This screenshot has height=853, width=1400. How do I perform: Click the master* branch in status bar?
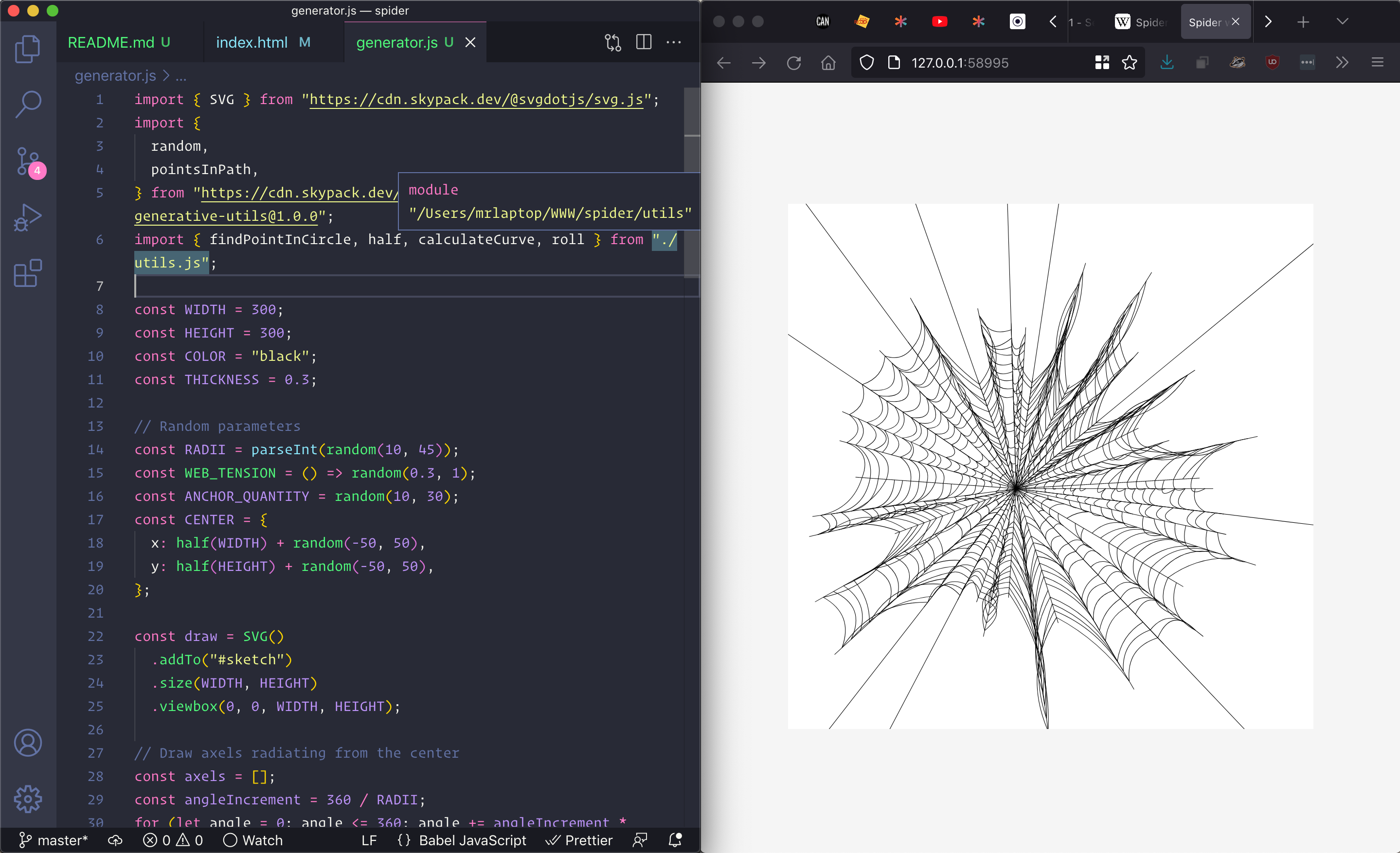54,840
